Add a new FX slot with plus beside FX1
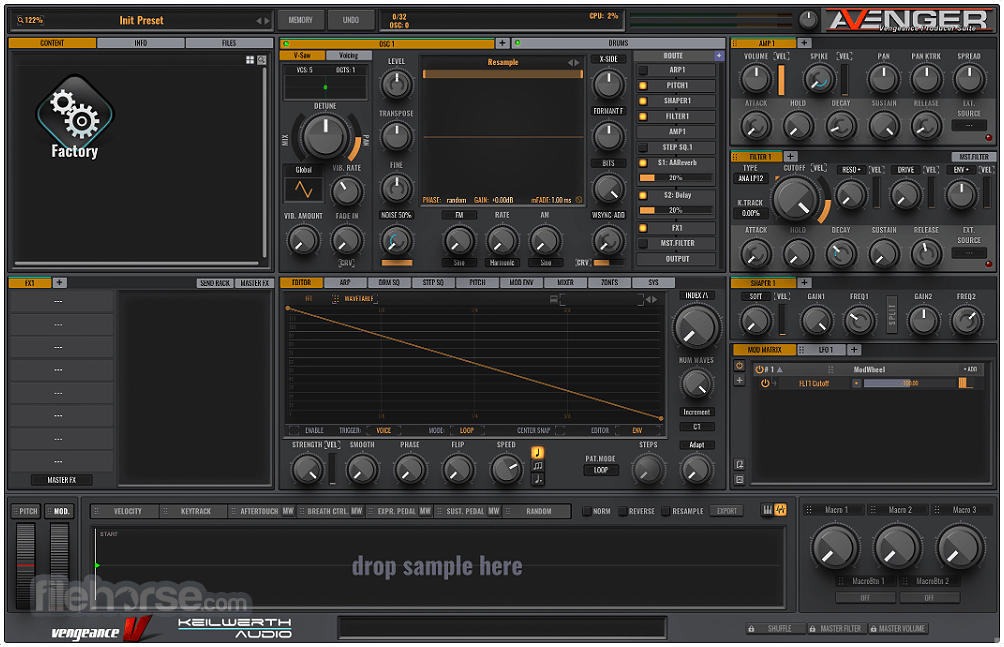The height and width of the screenshot is (647, 1004). pos(59,283)
